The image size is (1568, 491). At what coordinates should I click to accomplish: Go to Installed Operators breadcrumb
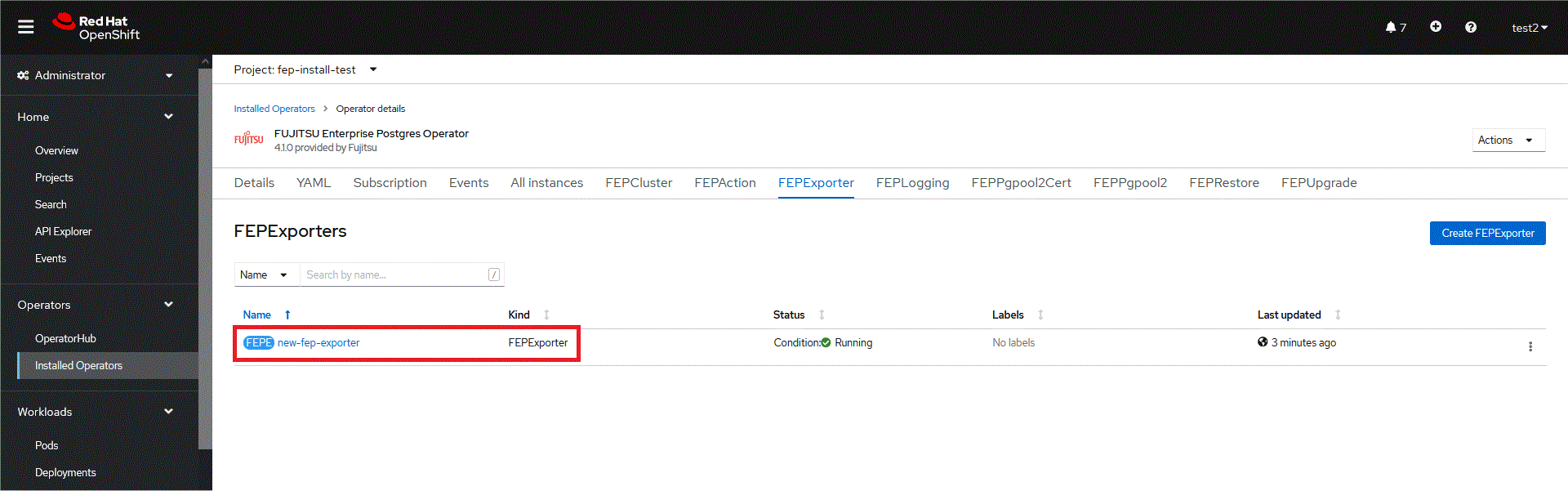click(x=274, y=109)
